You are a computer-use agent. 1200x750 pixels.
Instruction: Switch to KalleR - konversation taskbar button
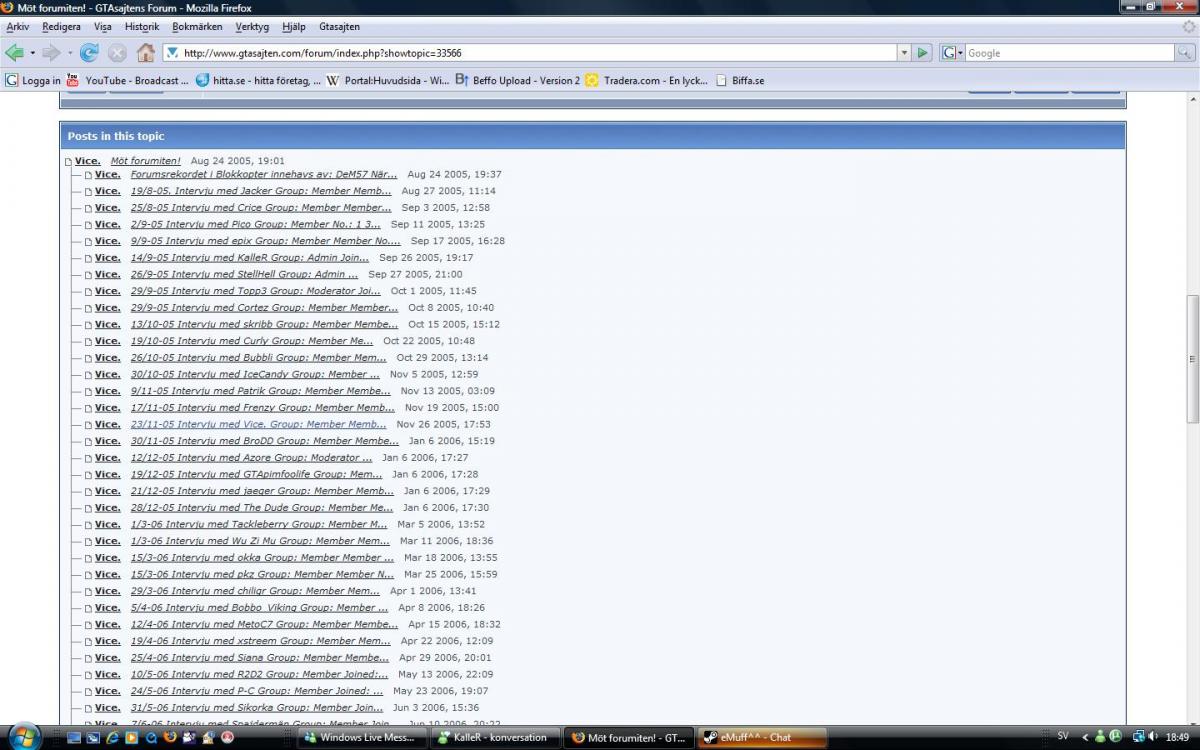[x=493, y=738]
